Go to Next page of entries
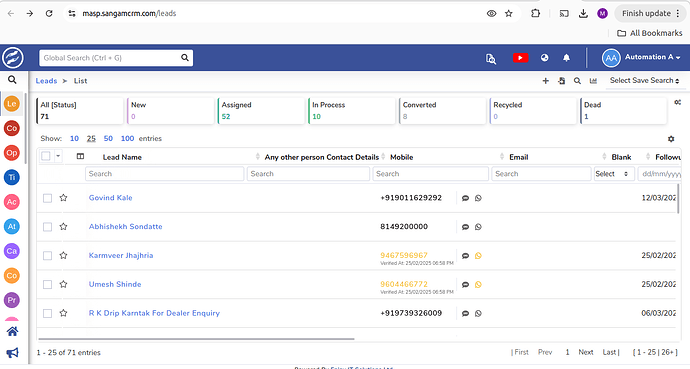Image resolution: width=690 pixels, height=369 pixels. click(x=586, y=352)
